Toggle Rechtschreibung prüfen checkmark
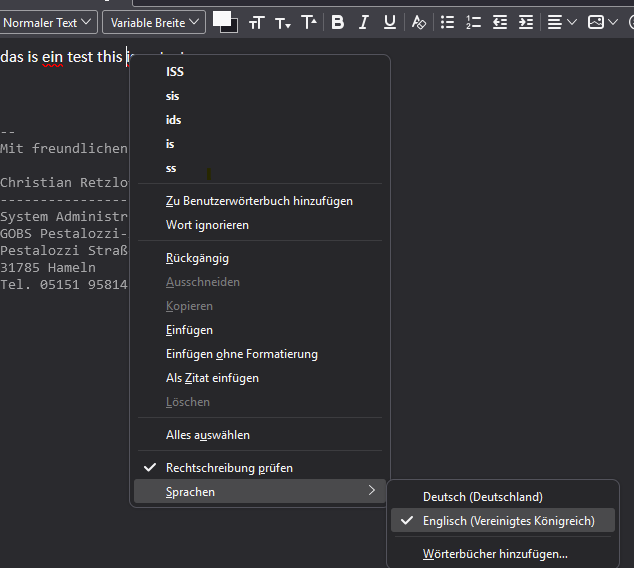This screenshot has height=568, width=634. click(x=260, y=468)
